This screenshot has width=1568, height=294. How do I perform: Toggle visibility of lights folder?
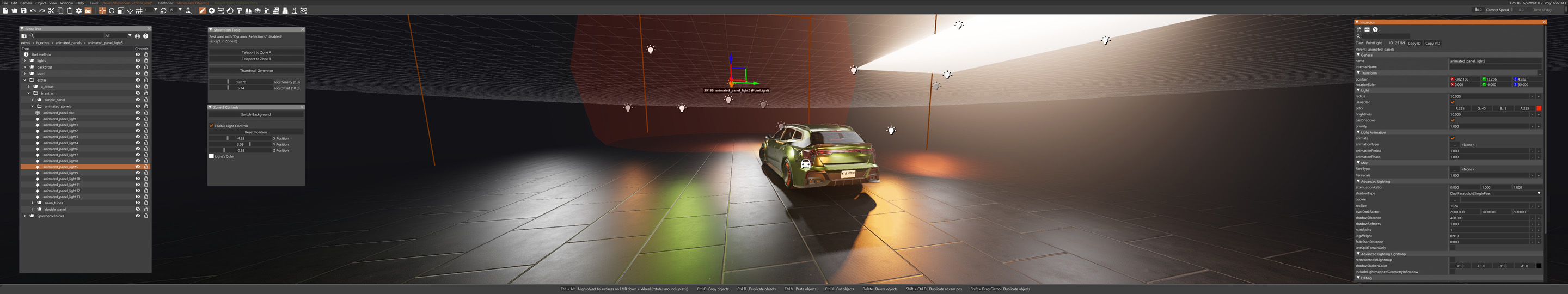[138, 61]
